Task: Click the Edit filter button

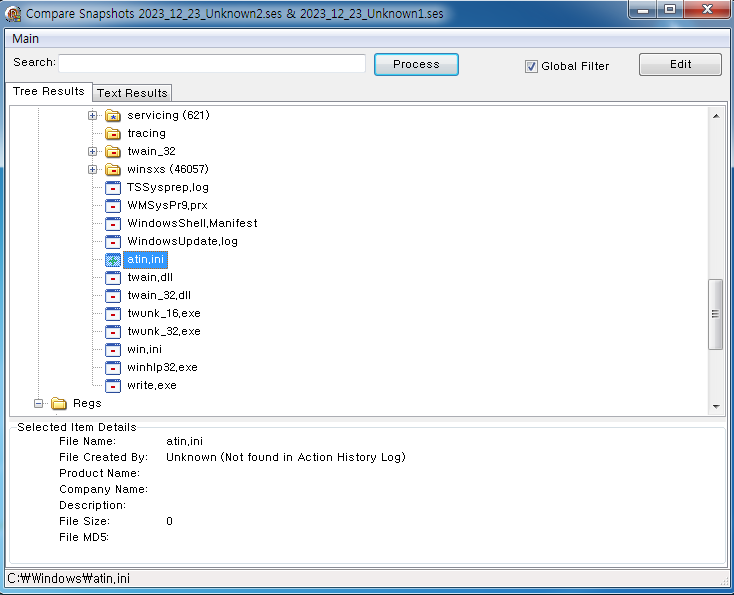Action: click(x=680, y=64)
